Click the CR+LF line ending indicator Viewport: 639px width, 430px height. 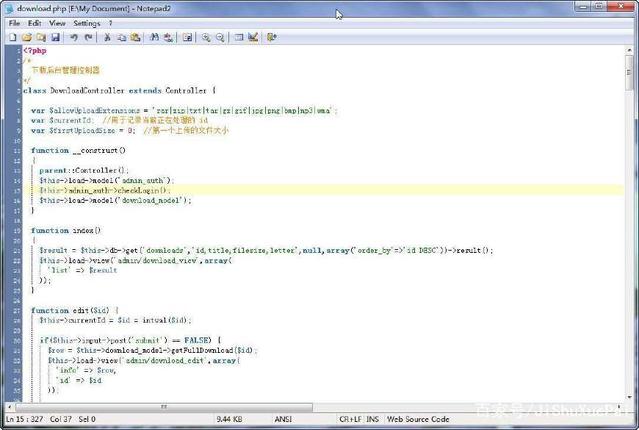(x=350, y=419)
